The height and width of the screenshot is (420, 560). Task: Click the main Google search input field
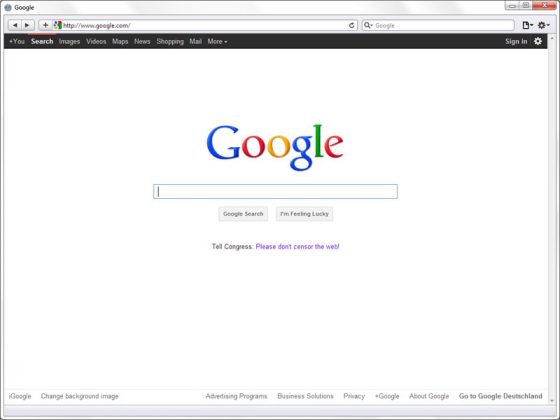(275, 191)
